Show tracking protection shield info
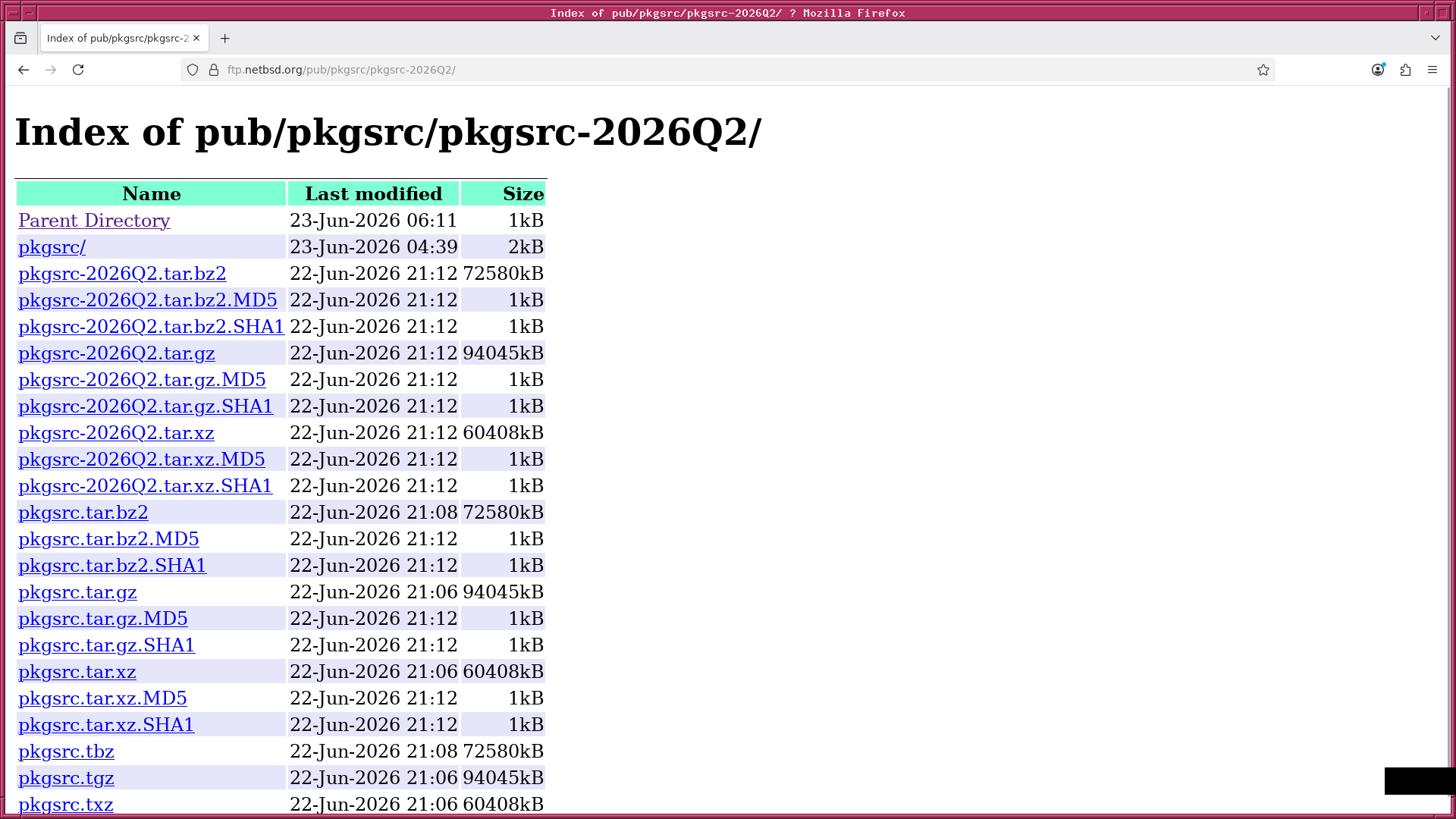1456x819 pixels. click(x=193, y=70)
